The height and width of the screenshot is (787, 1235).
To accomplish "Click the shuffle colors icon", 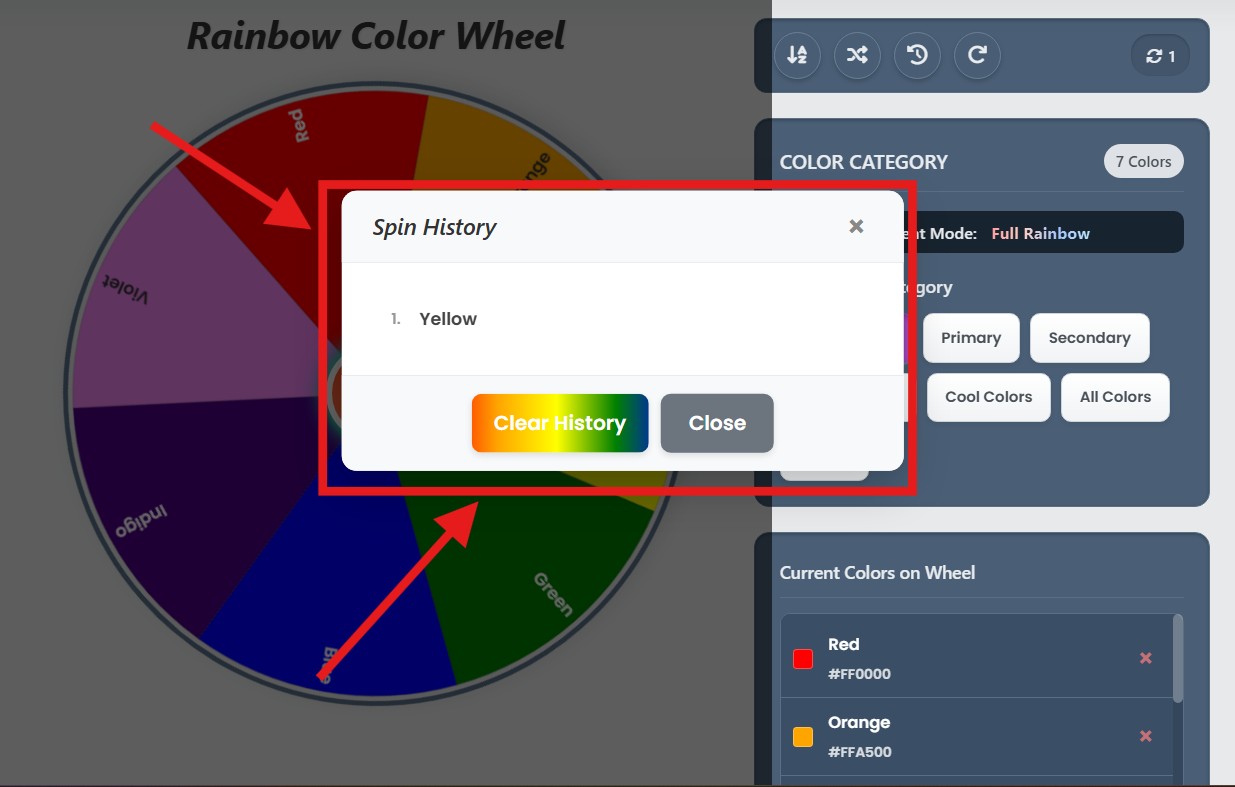I will click(857, 56).
